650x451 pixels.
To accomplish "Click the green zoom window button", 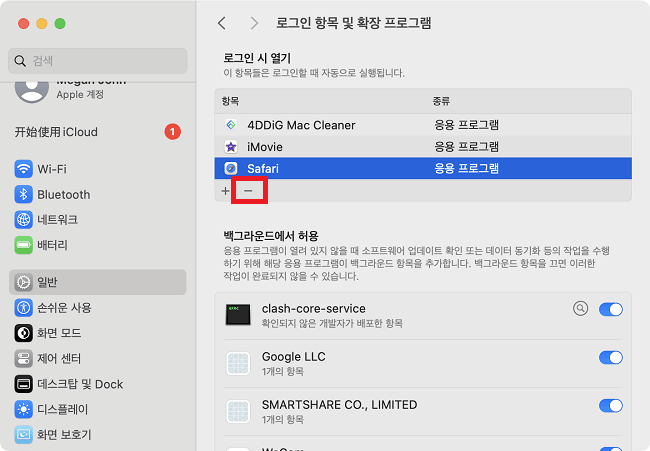I will click(60, 24).
